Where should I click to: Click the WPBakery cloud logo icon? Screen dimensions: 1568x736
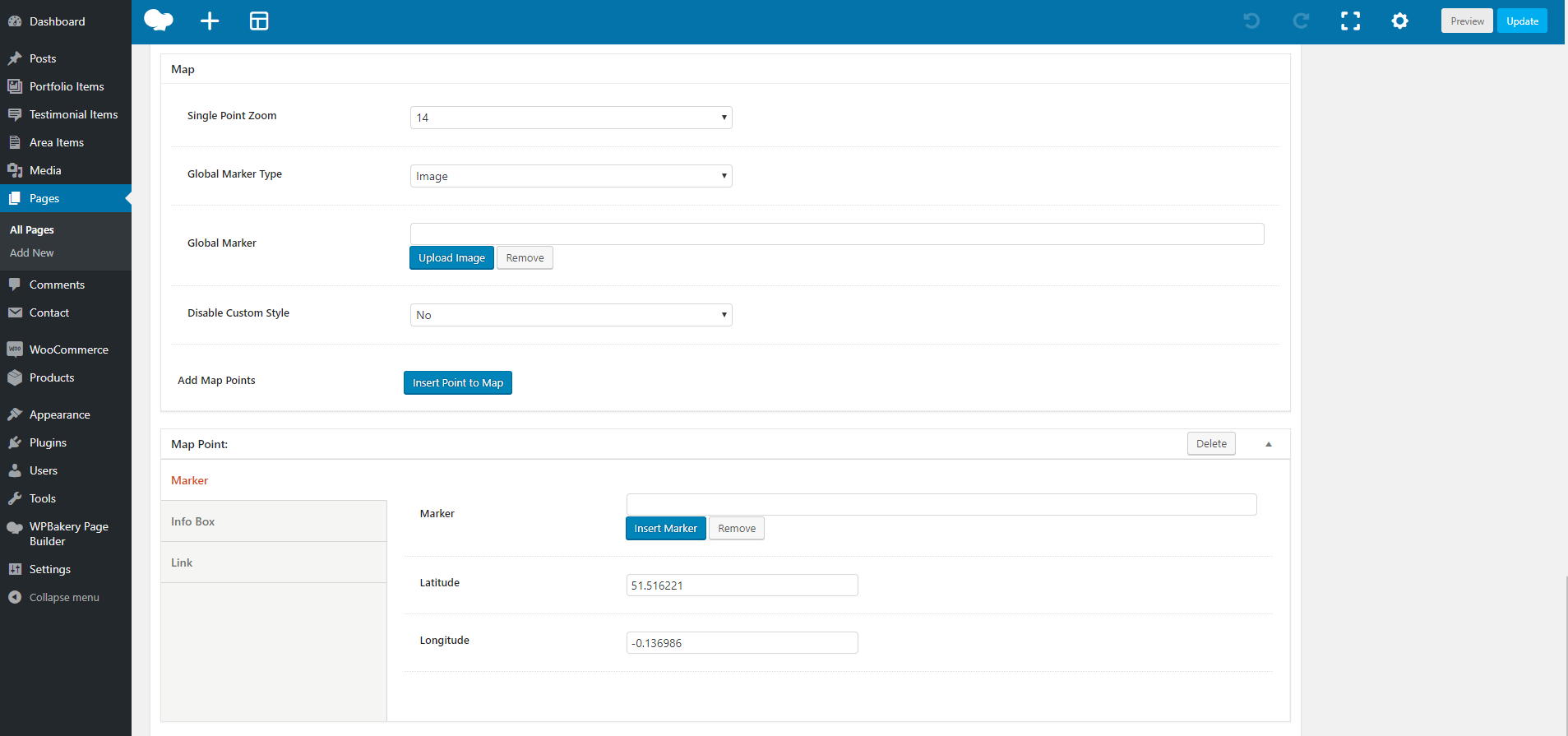(x=159, y=21)
